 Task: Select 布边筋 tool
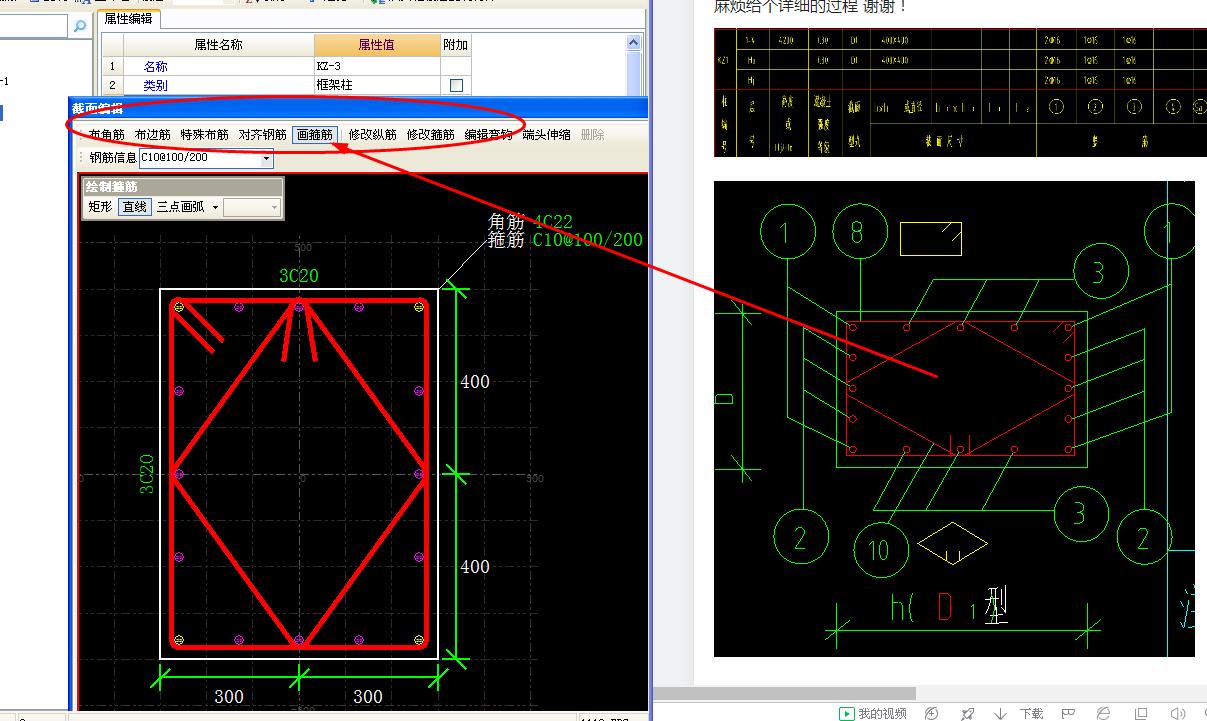point(153,134)
